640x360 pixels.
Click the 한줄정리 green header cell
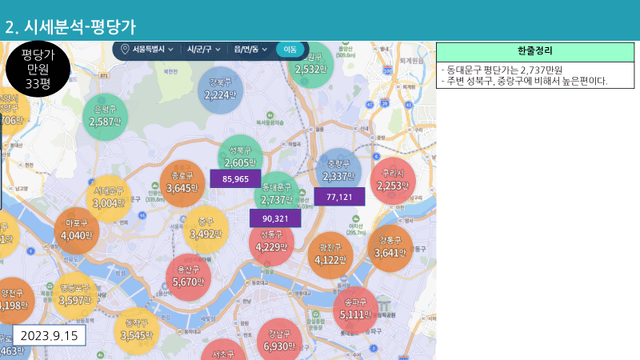(x=535, y=52)
